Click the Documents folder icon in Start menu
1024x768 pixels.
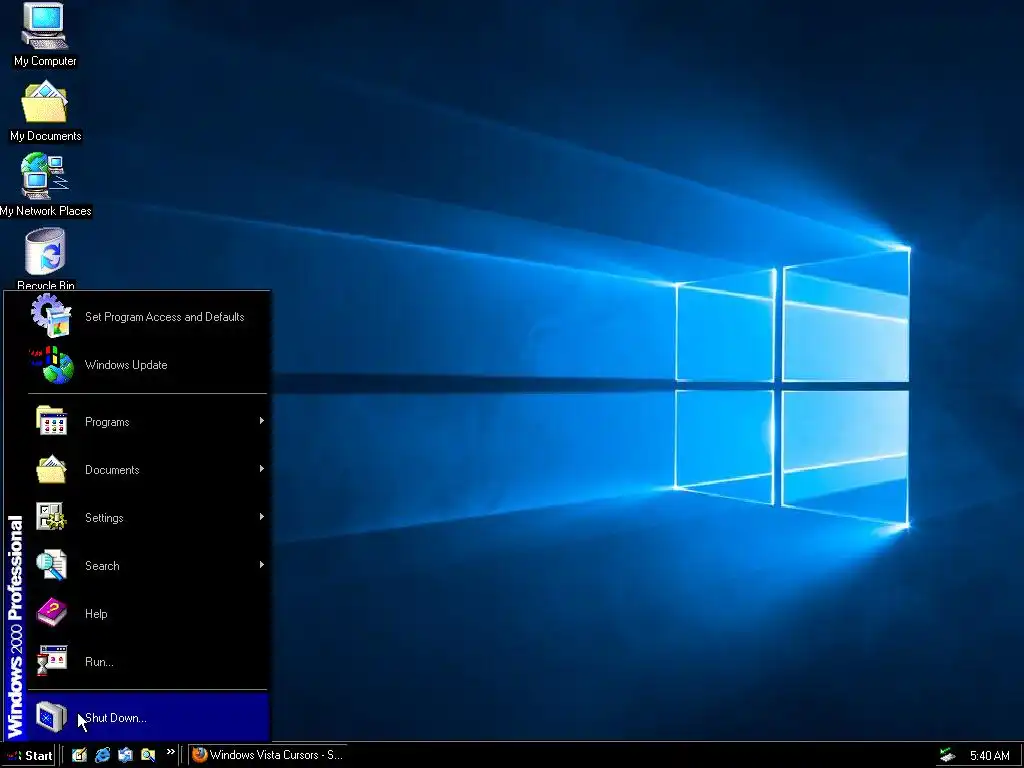(x=52, y=469)
